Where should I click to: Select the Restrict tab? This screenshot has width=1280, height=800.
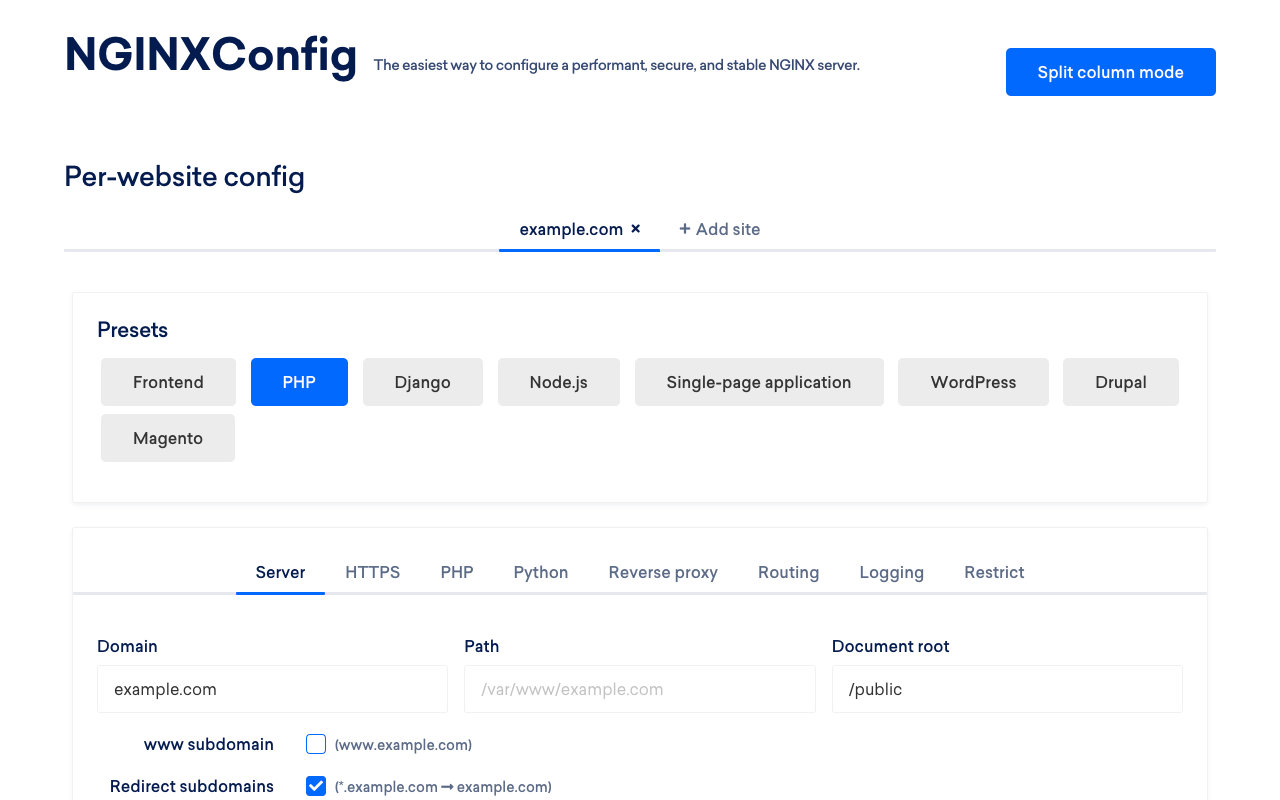[x=994, y=572]
